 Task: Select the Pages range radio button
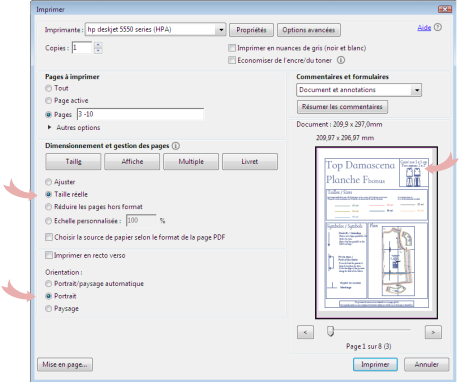coord(49,115)
